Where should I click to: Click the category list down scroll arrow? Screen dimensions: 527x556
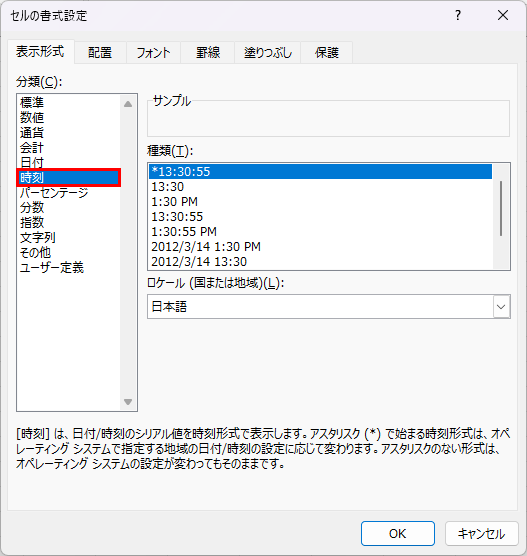pos(128,402)
